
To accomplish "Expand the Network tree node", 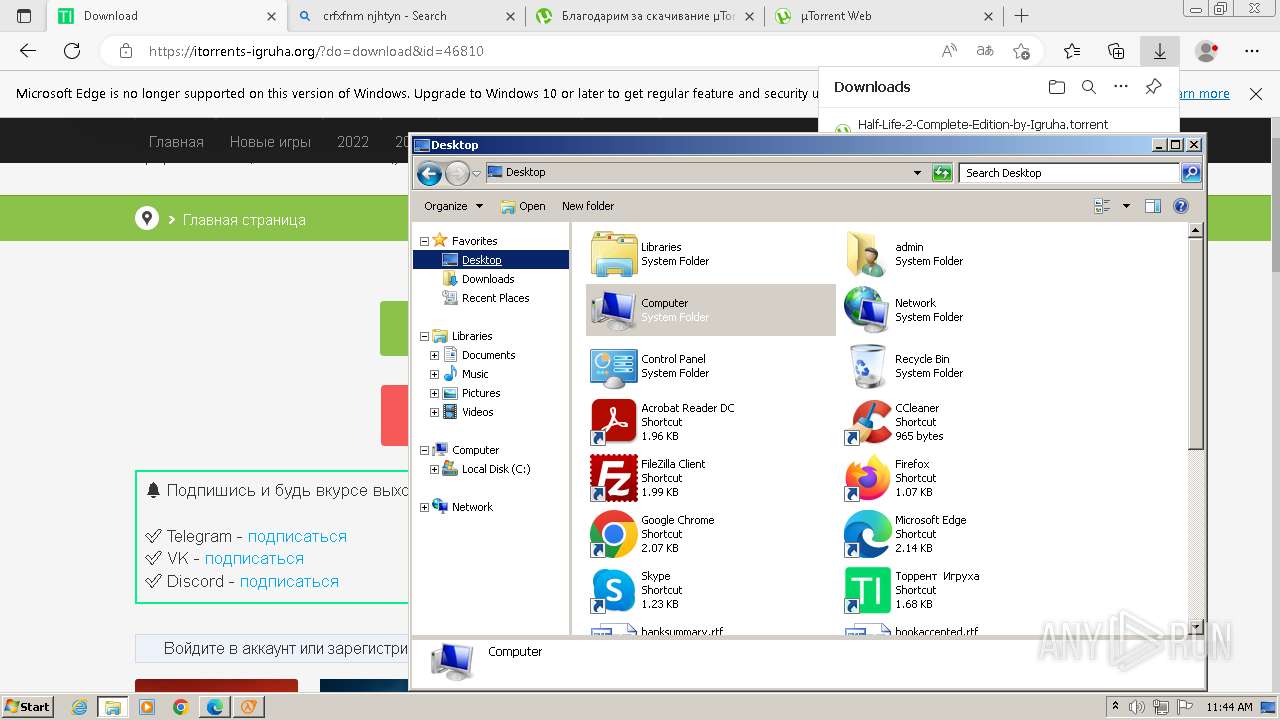I will (x=424, y=507).
